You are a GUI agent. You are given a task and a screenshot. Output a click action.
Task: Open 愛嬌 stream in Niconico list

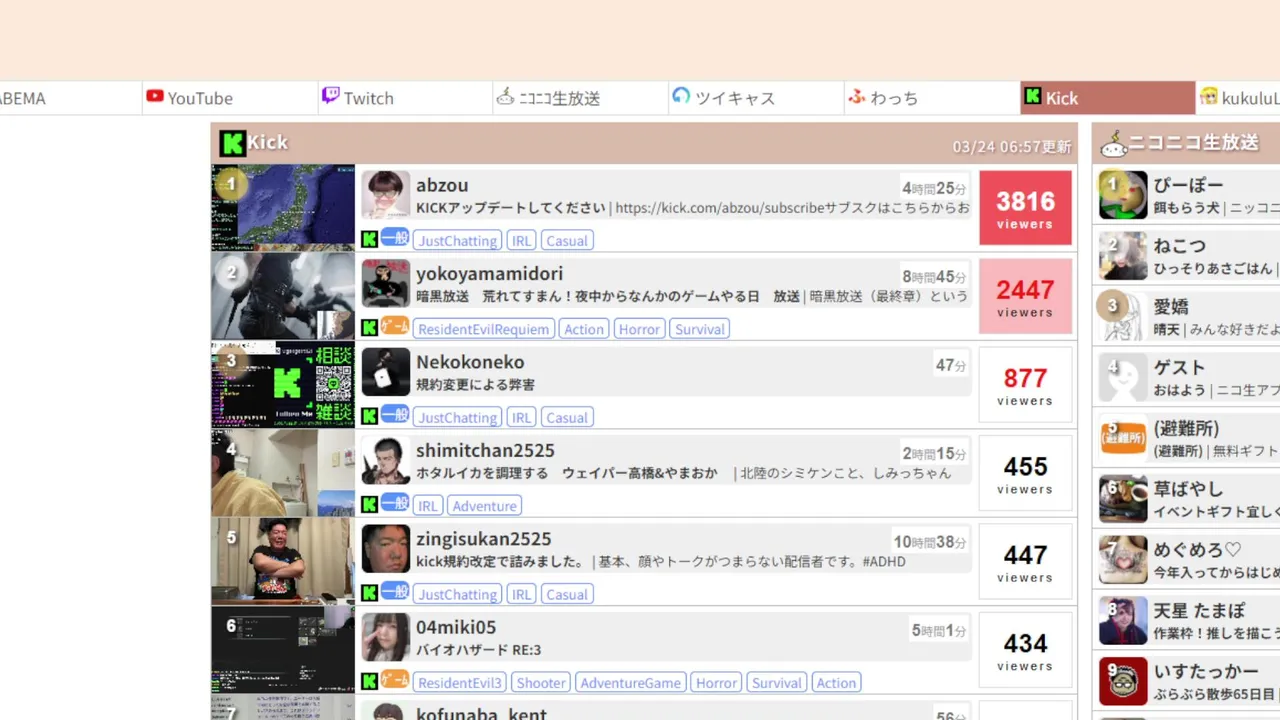click(x=1187, y=316)
